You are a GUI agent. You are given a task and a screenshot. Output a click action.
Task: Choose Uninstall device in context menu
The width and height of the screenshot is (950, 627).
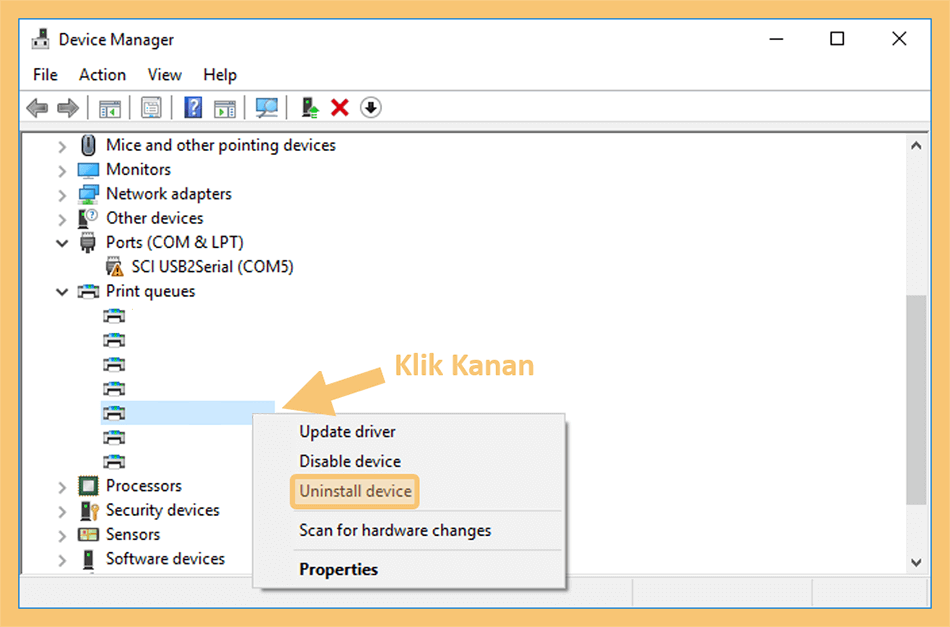tap(410, 491)
